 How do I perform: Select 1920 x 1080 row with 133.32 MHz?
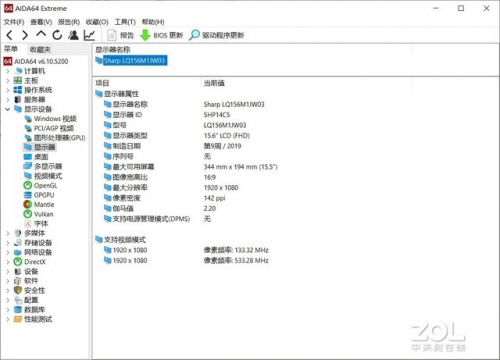pyautogui.click(x=186, y=250)
